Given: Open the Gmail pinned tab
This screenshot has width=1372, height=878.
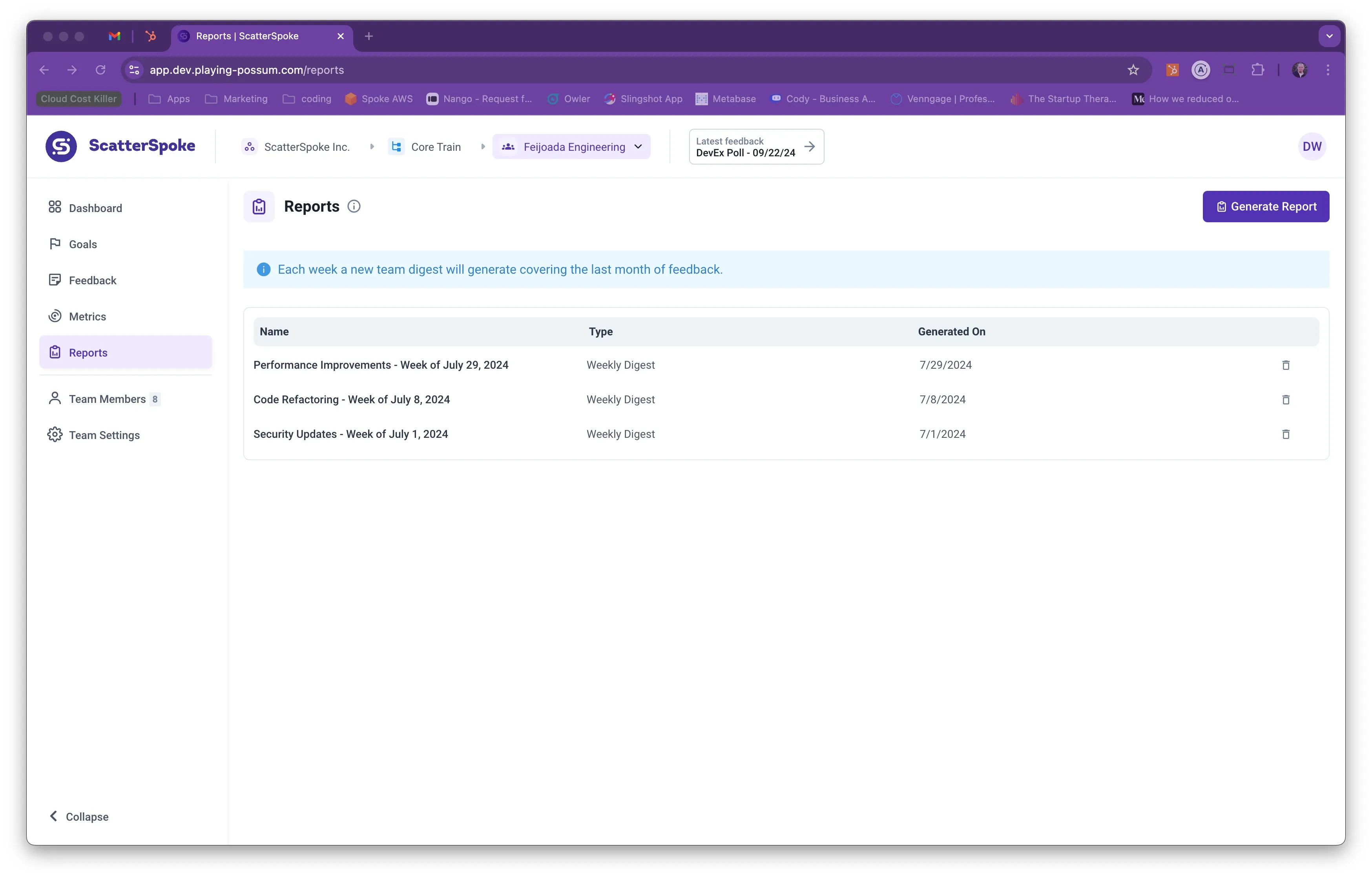Looking at the screenshot, I should (x=115, y=36).
